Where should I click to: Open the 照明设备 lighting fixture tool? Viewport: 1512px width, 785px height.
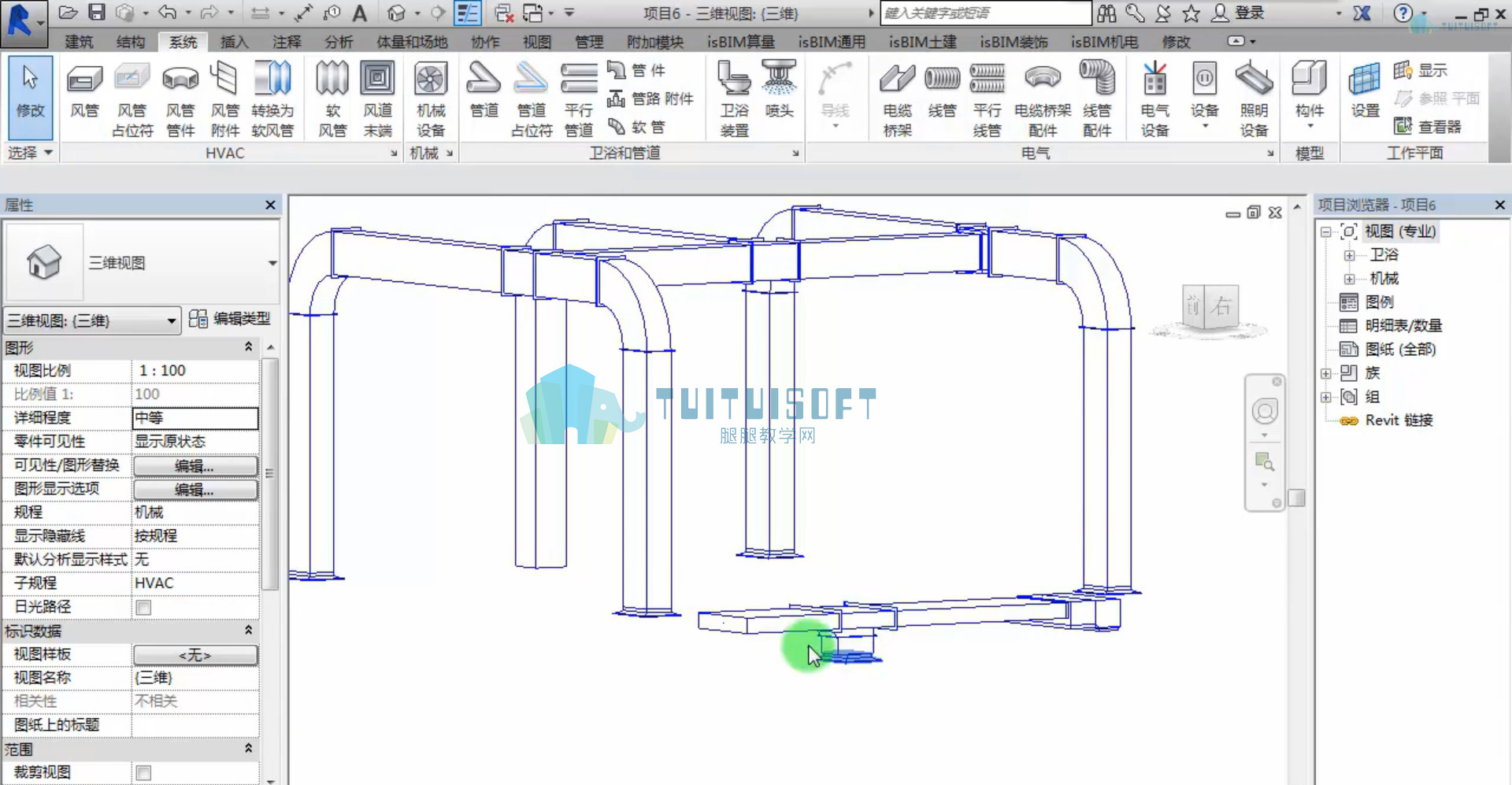tap(1254, 99)
